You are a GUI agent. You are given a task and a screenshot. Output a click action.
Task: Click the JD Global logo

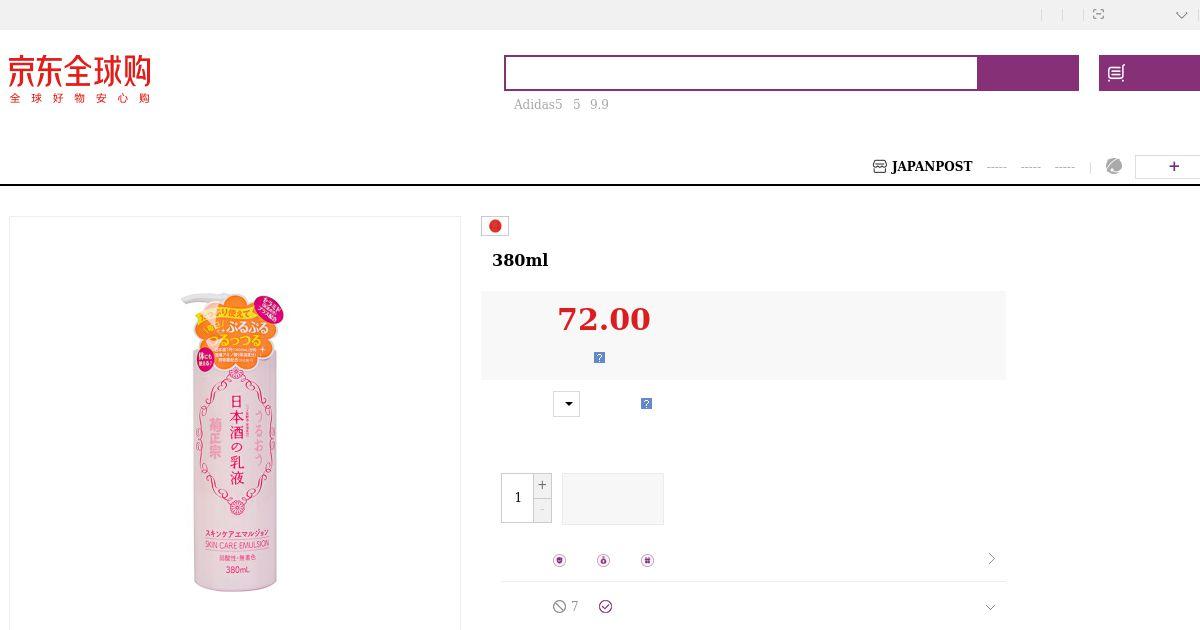[80, 79]
